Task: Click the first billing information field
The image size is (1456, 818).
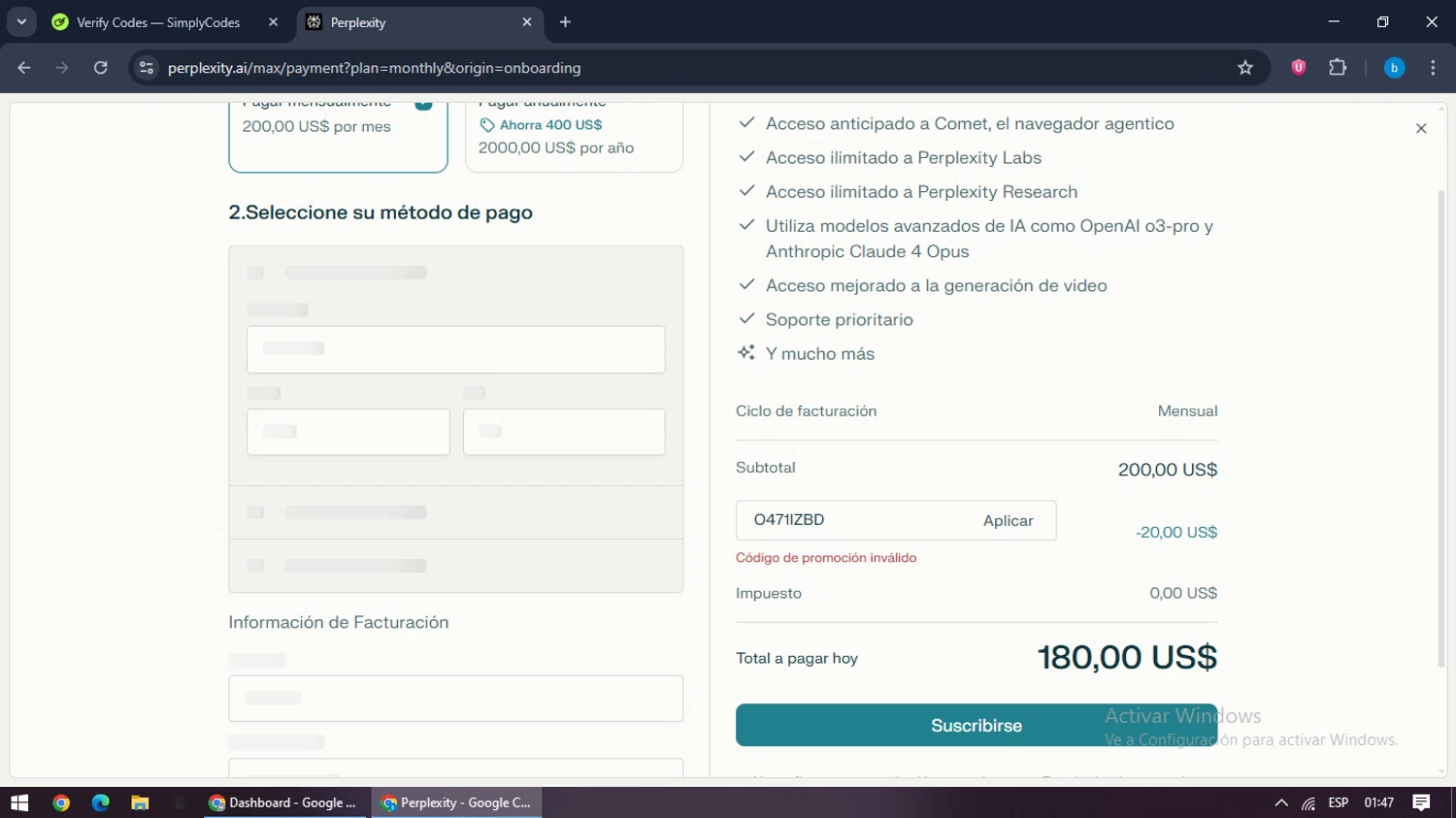Action: [x=456, y=699]
